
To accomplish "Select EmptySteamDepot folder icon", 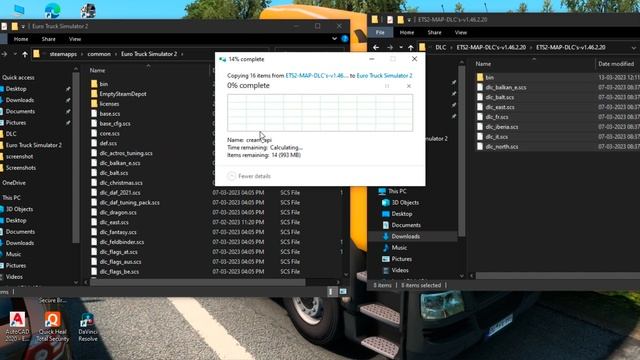I will click(x=94, y=94).
